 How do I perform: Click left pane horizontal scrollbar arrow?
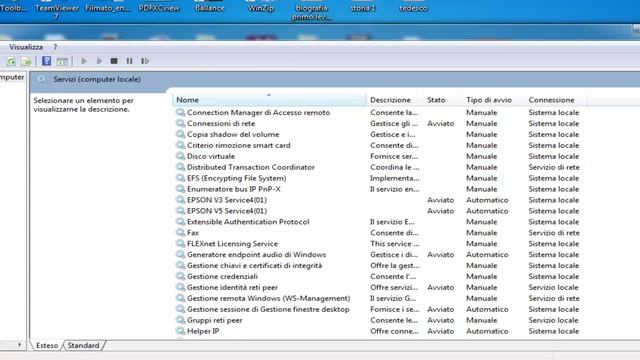(19, 345)
